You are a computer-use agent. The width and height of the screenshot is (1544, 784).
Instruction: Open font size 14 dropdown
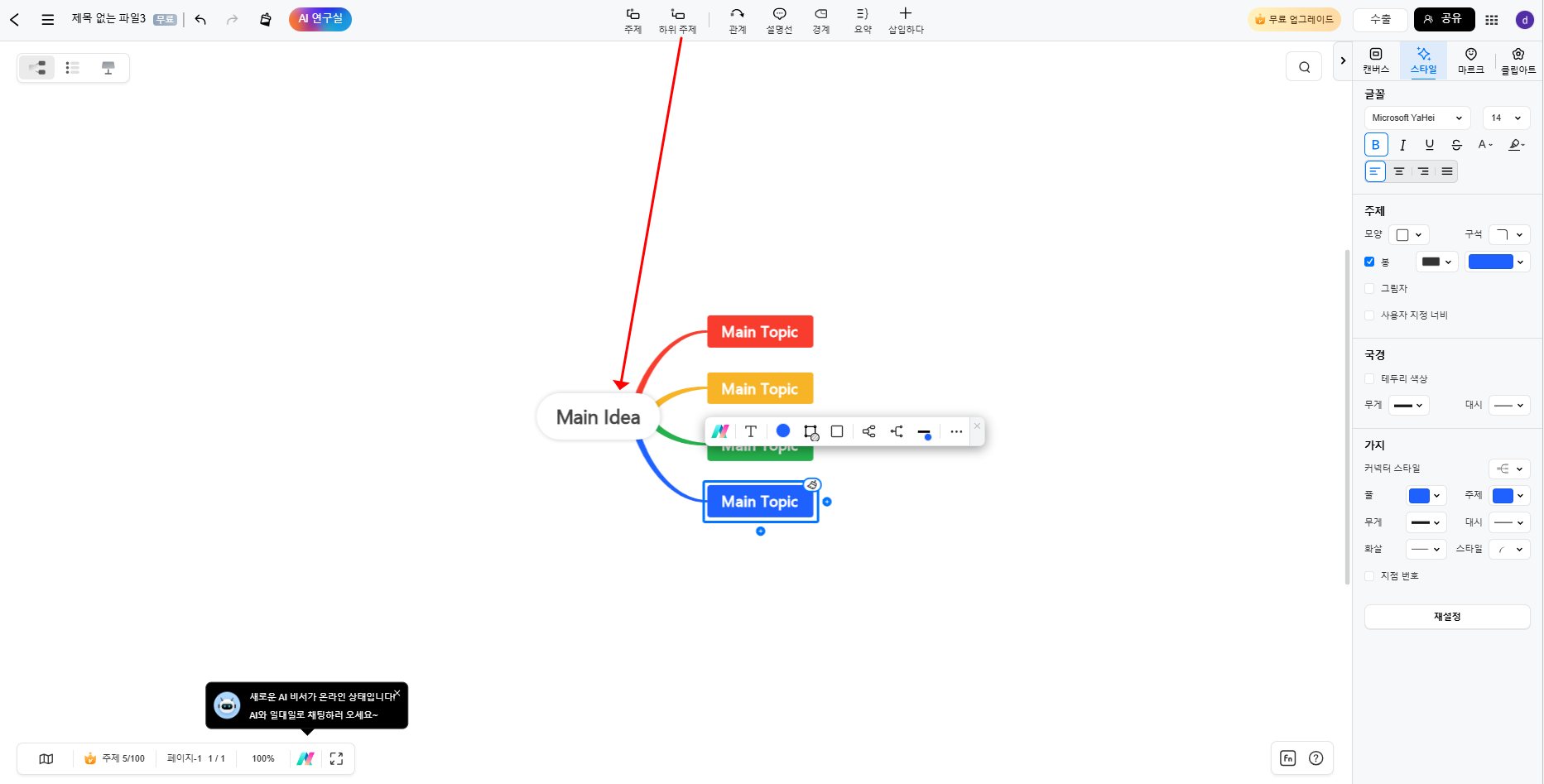coord(1506,118)
